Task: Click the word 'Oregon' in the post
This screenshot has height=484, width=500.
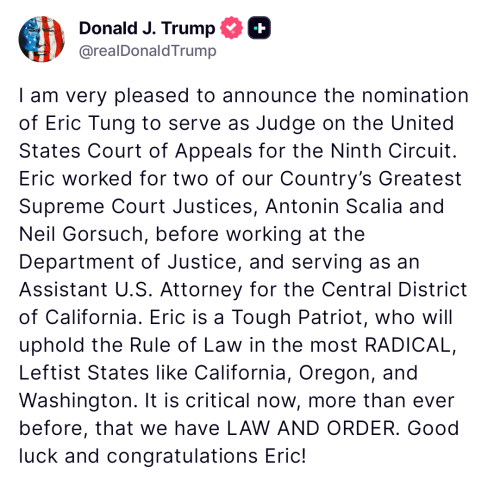Action: [x=334, y=373]
